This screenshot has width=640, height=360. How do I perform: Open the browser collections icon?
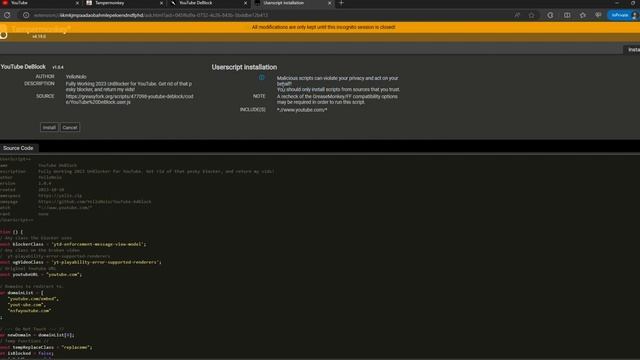(598, 15)
